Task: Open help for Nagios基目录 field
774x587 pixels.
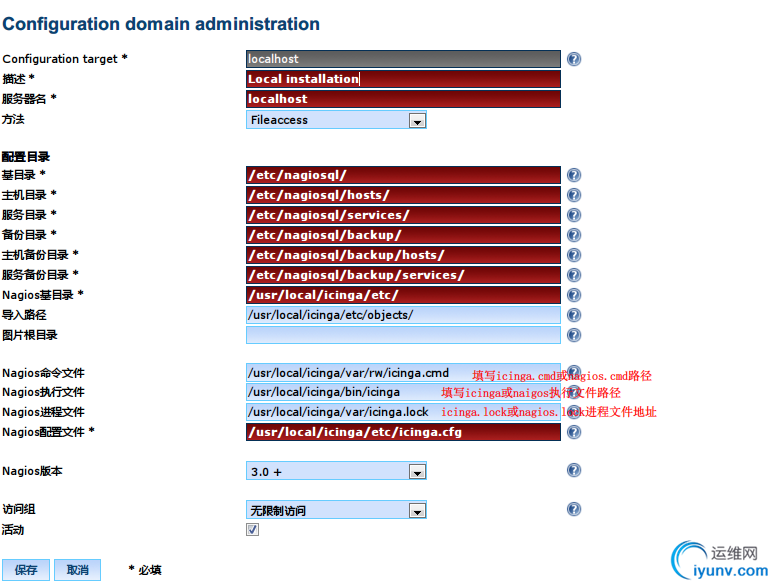Action: (x=574, y=295)
